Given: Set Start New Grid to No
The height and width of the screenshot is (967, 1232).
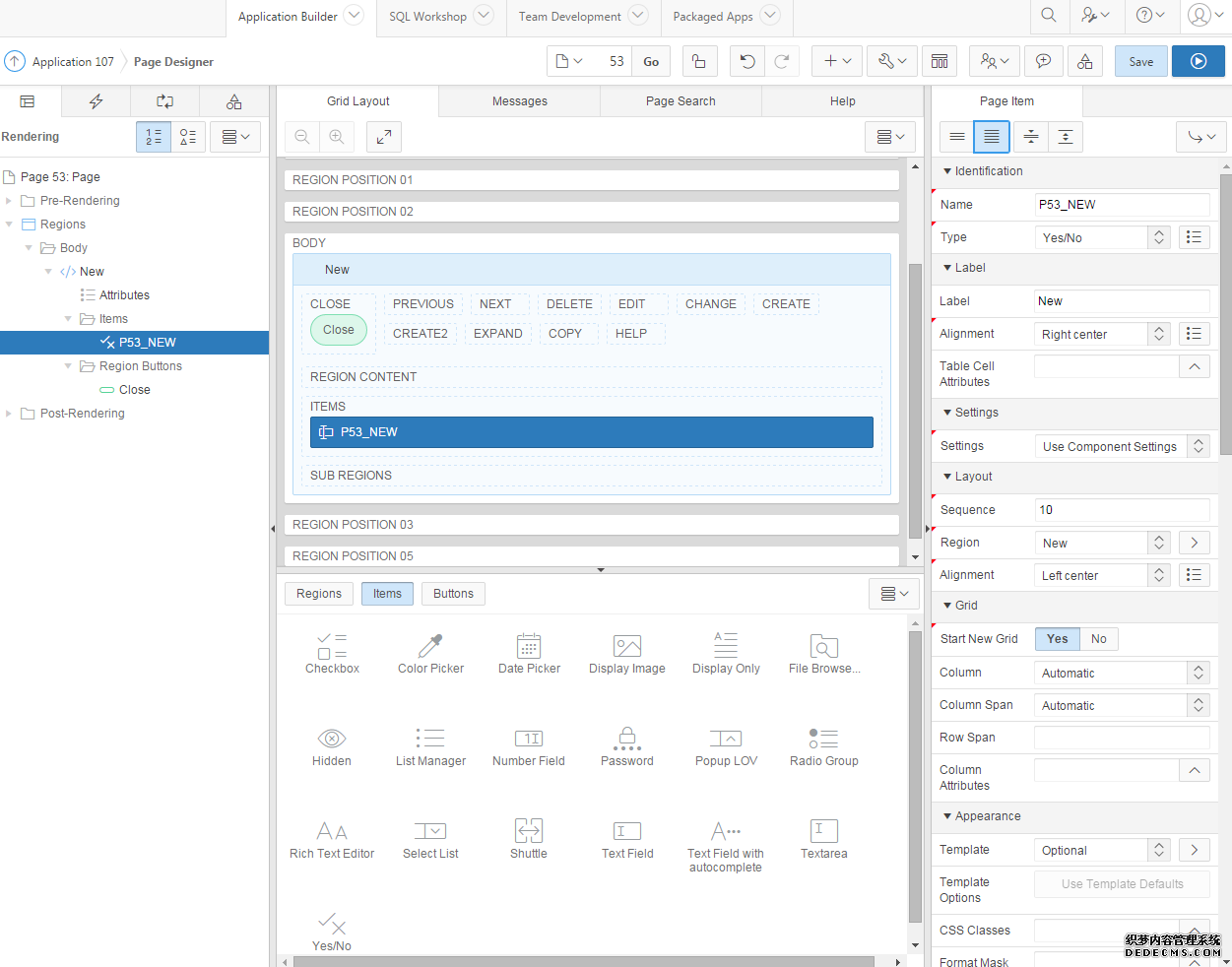Looking at the screenshot, I should 1098,639.
